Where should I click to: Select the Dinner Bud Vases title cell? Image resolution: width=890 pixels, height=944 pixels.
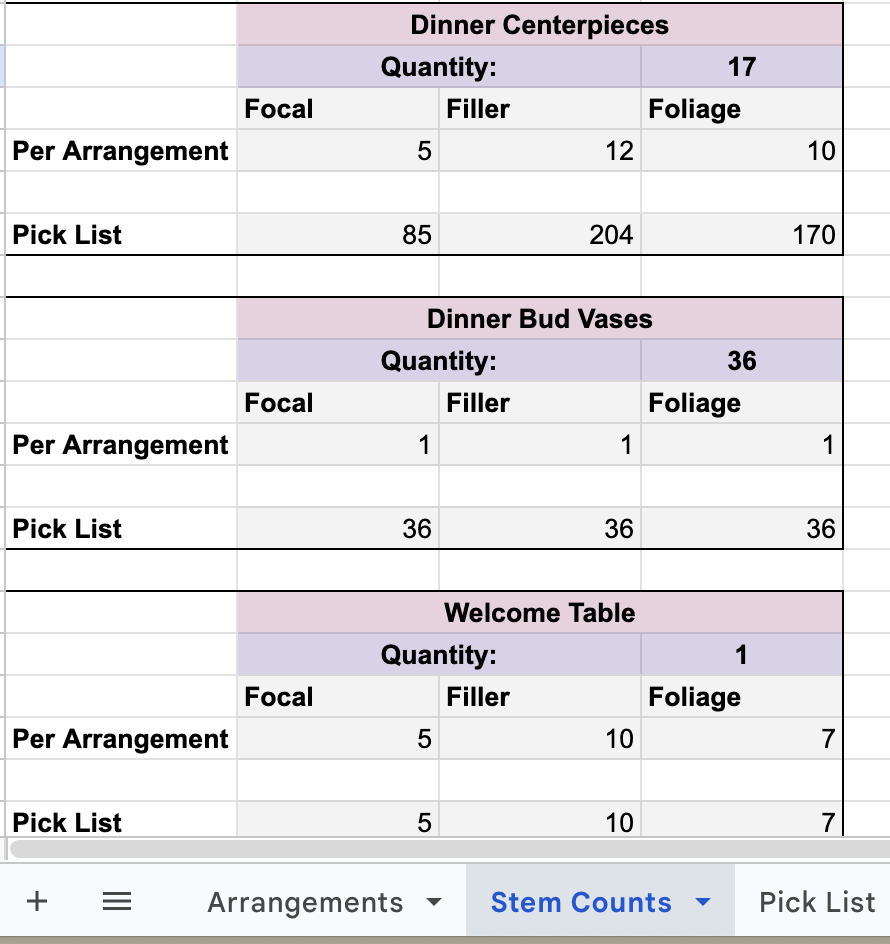pyautogui.click(x=540, y=318)
